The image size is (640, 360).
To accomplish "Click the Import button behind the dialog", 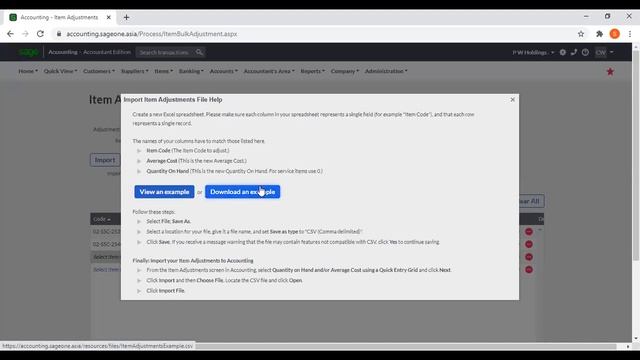I will (105, 160).
